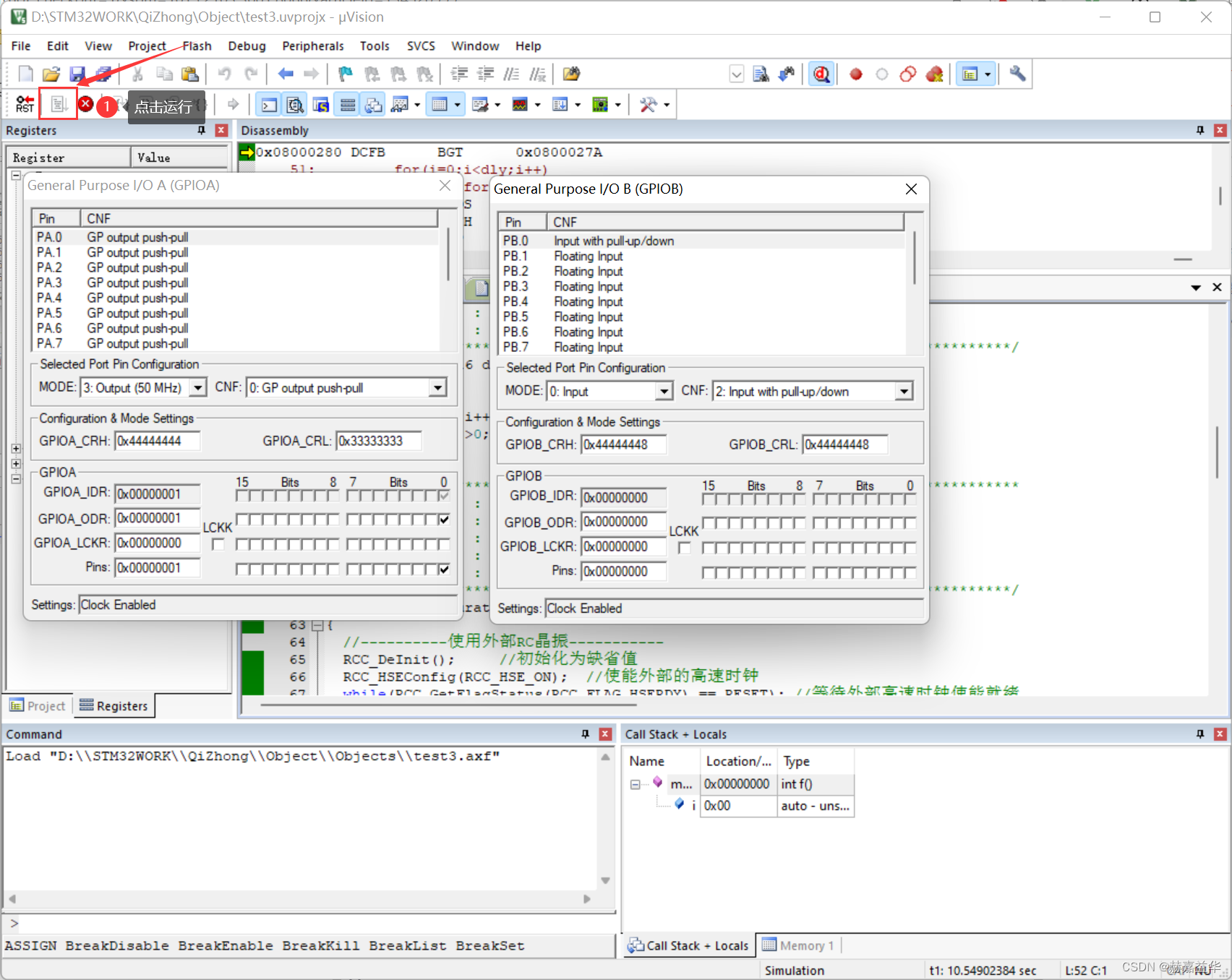Click the GPIOA_CRH value field
This screenshot has height=980, width=1232.
158,441
